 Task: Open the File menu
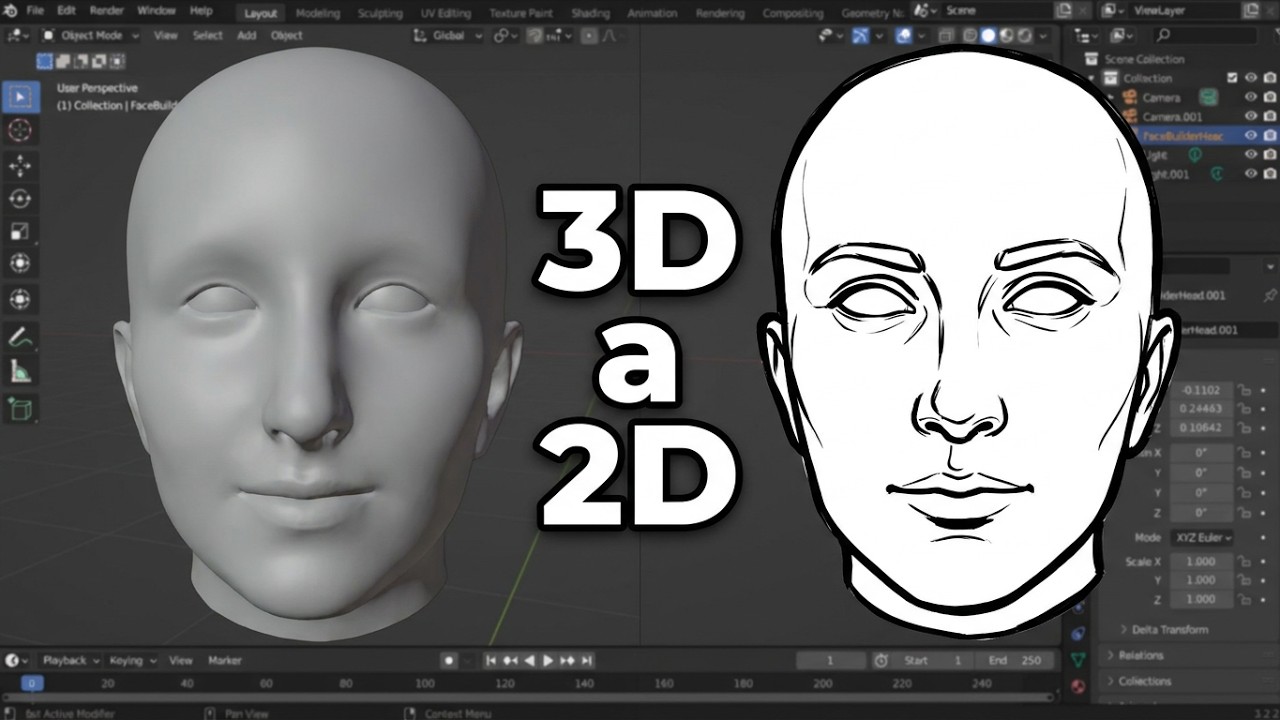point(35,11)
